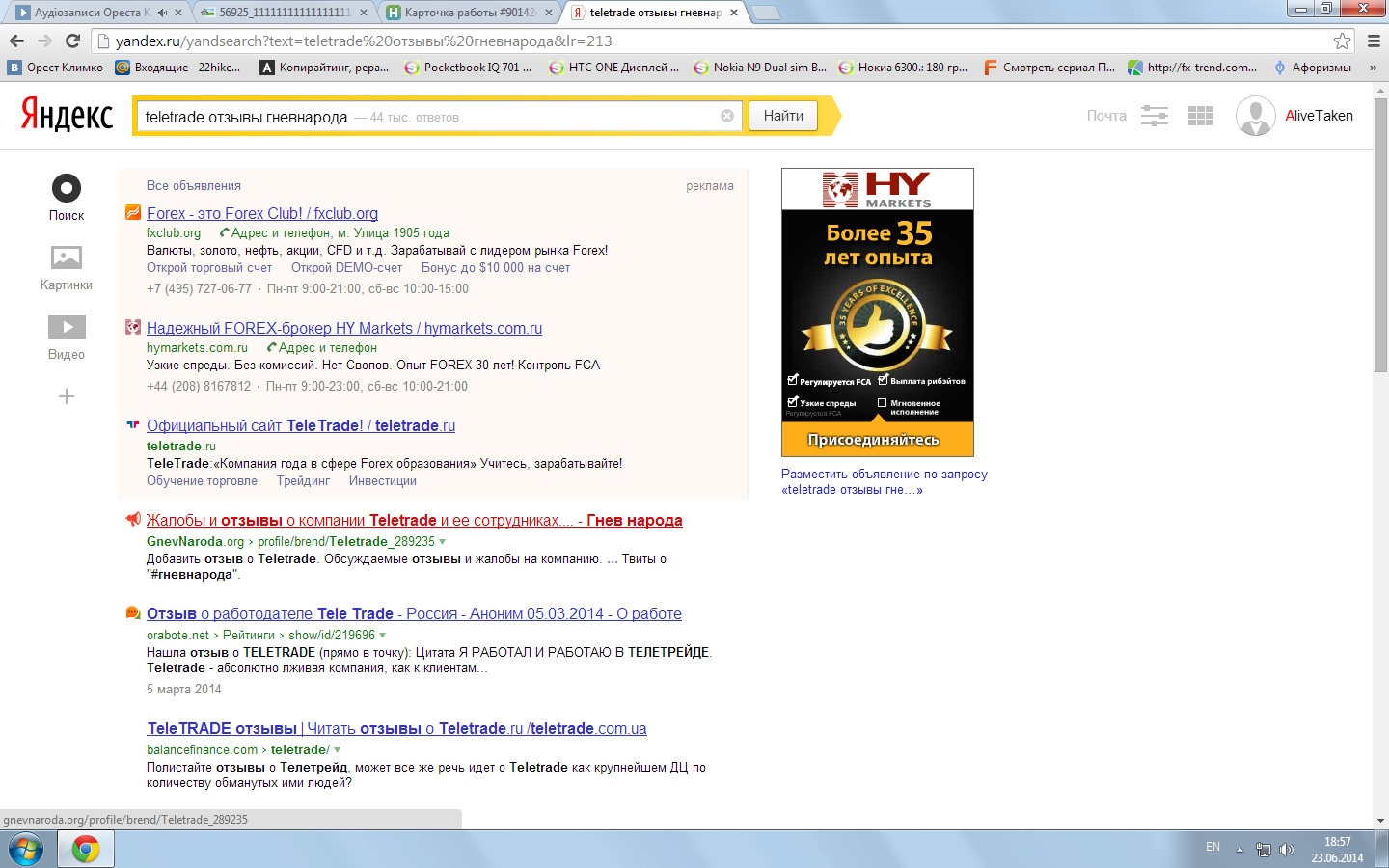
Task: Open the Chrome menu button
Action: point(1374,41)
